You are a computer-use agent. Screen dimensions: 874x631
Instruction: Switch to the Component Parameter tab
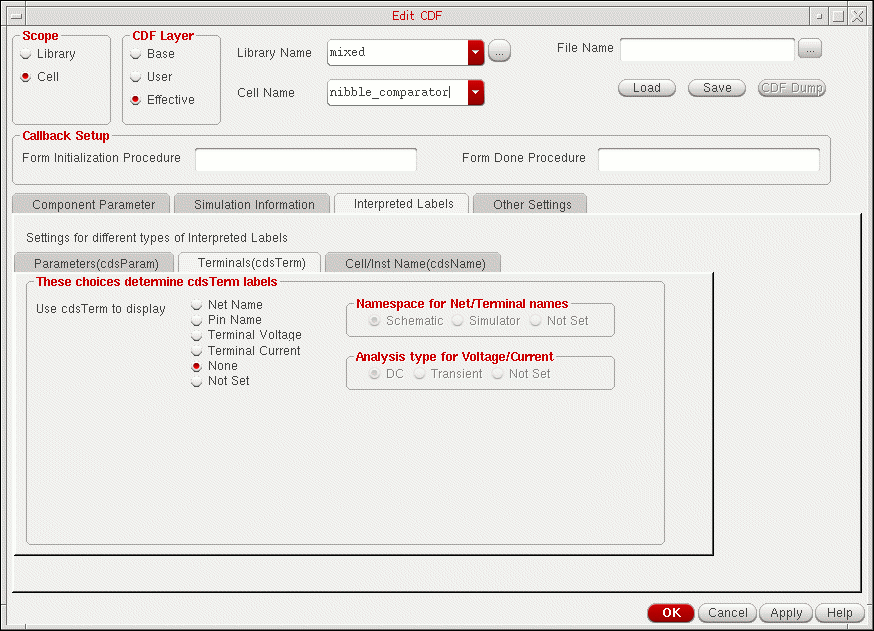[93, 204]
